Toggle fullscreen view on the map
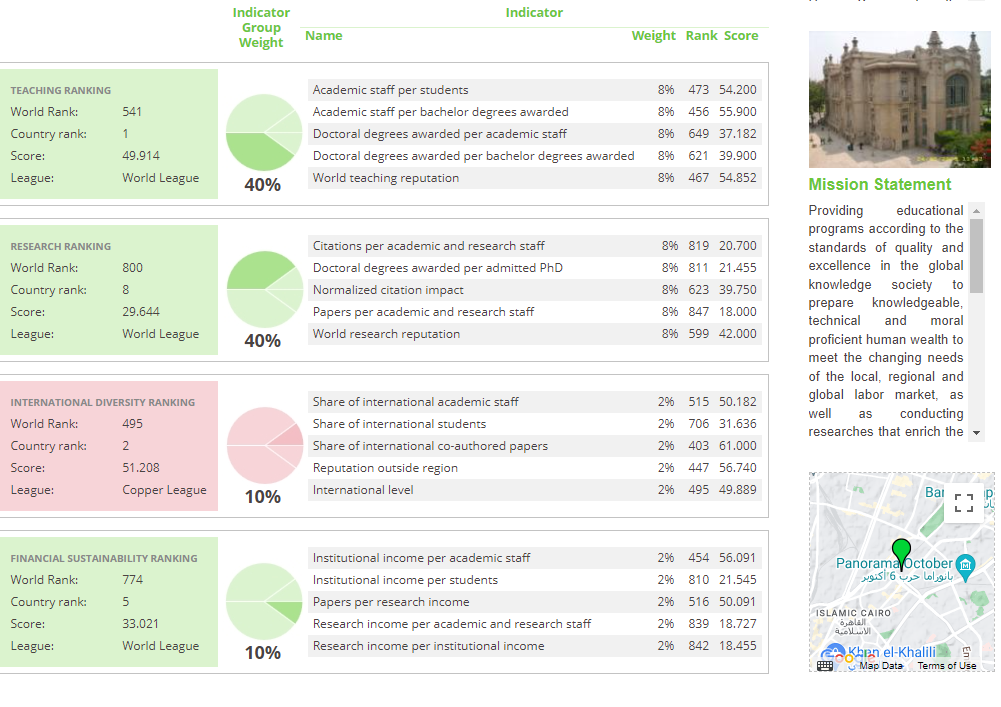This screenshot has width=1001, height=707. click(964, 503)
